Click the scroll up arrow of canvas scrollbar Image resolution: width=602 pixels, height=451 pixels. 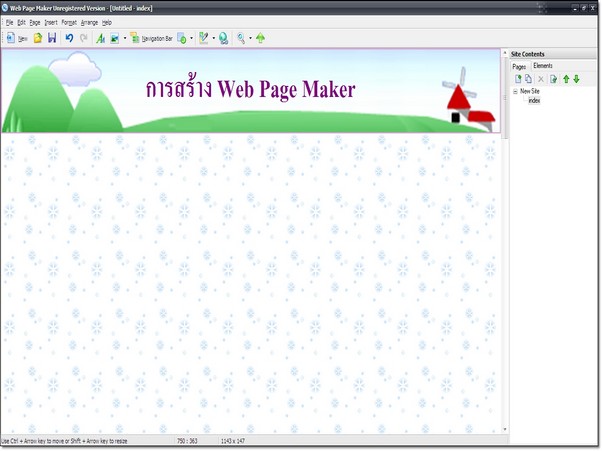505,53
